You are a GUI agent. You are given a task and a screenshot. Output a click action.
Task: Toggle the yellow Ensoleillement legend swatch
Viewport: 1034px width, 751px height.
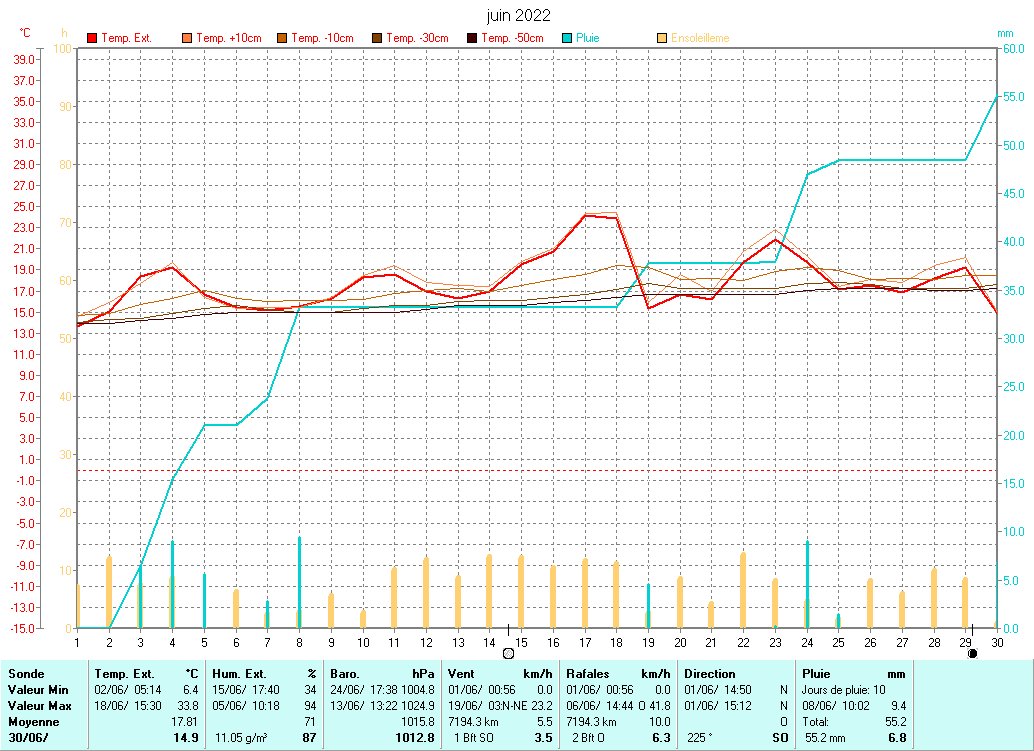click(x=662, y=38)
